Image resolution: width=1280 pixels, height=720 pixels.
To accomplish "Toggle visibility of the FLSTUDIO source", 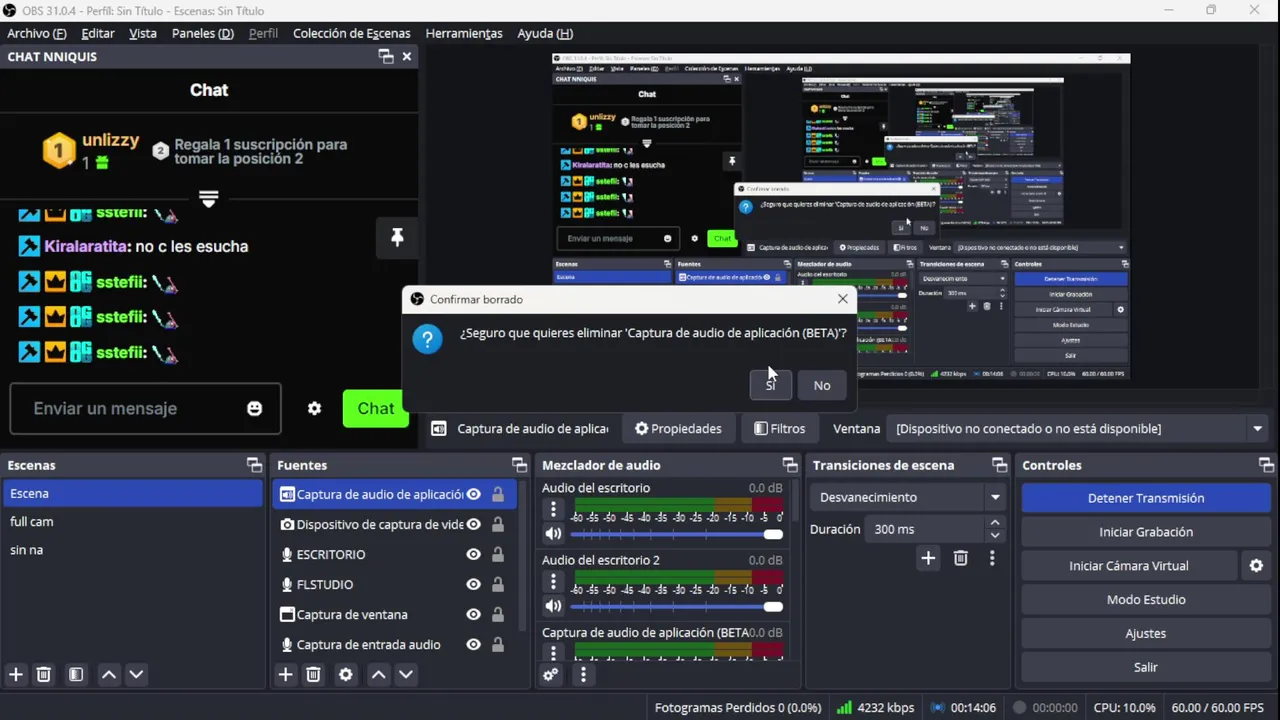I will (473, 584).
